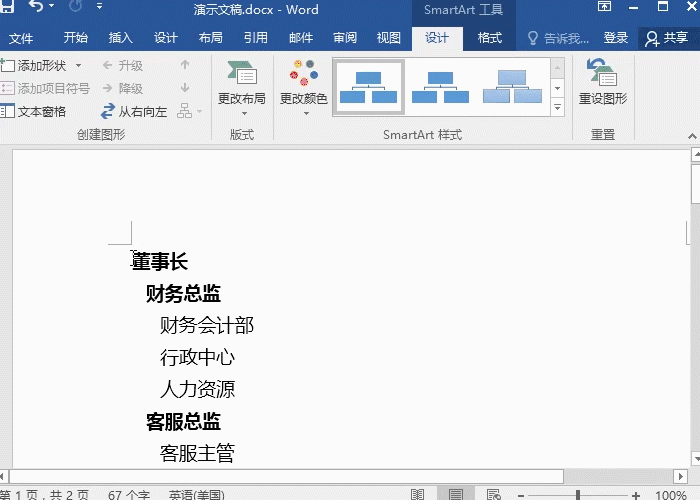Click the vertical scrollbar down arrow
The width and height of the screenshot is (700, 500).
click(695, 458)
